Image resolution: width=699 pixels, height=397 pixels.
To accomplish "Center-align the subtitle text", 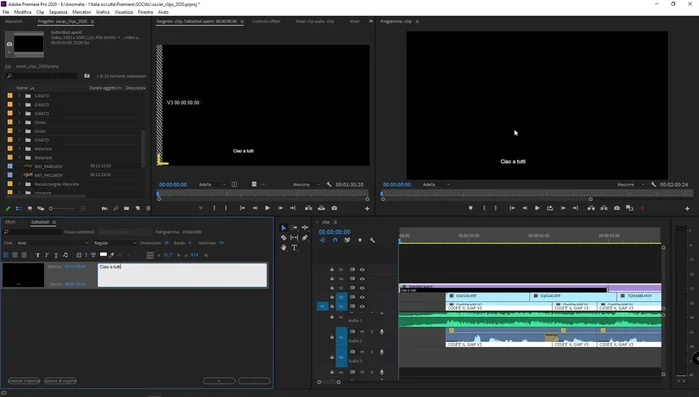I will pyautogui.click(x=15, y=255).
